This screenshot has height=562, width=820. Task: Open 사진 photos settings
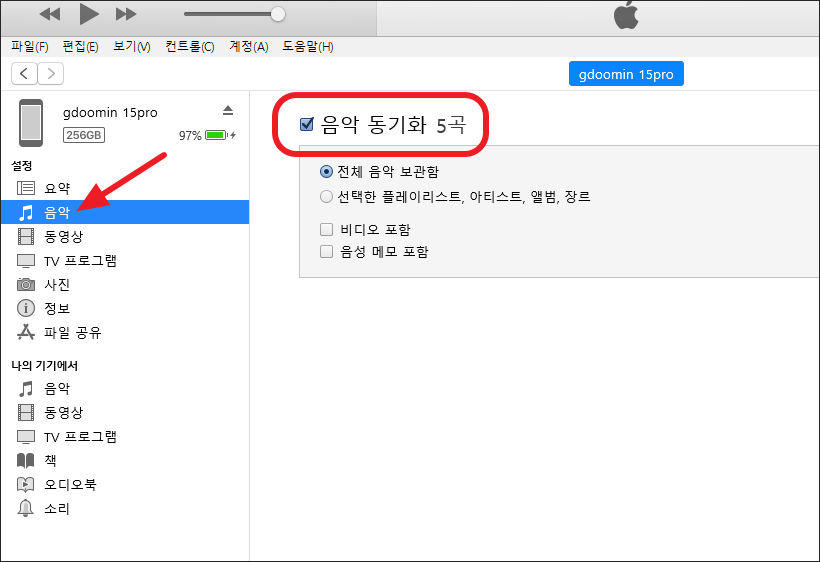[x=124, y=284]
